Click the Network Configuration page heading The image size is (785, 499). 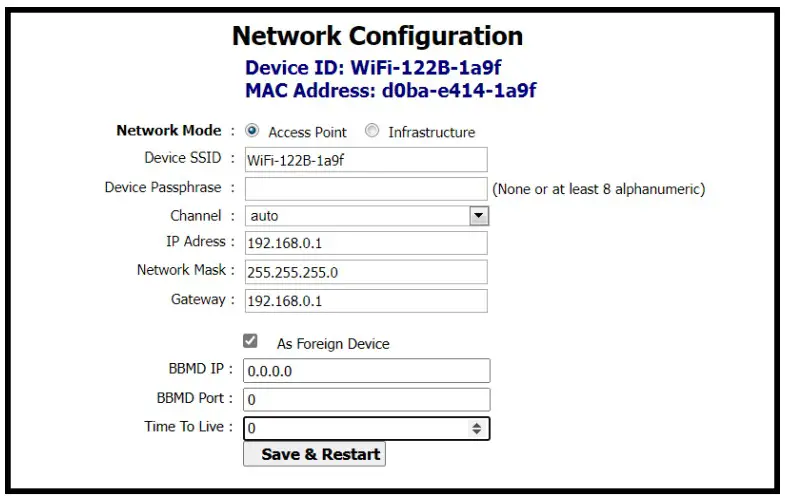click(x=377, y=37)
